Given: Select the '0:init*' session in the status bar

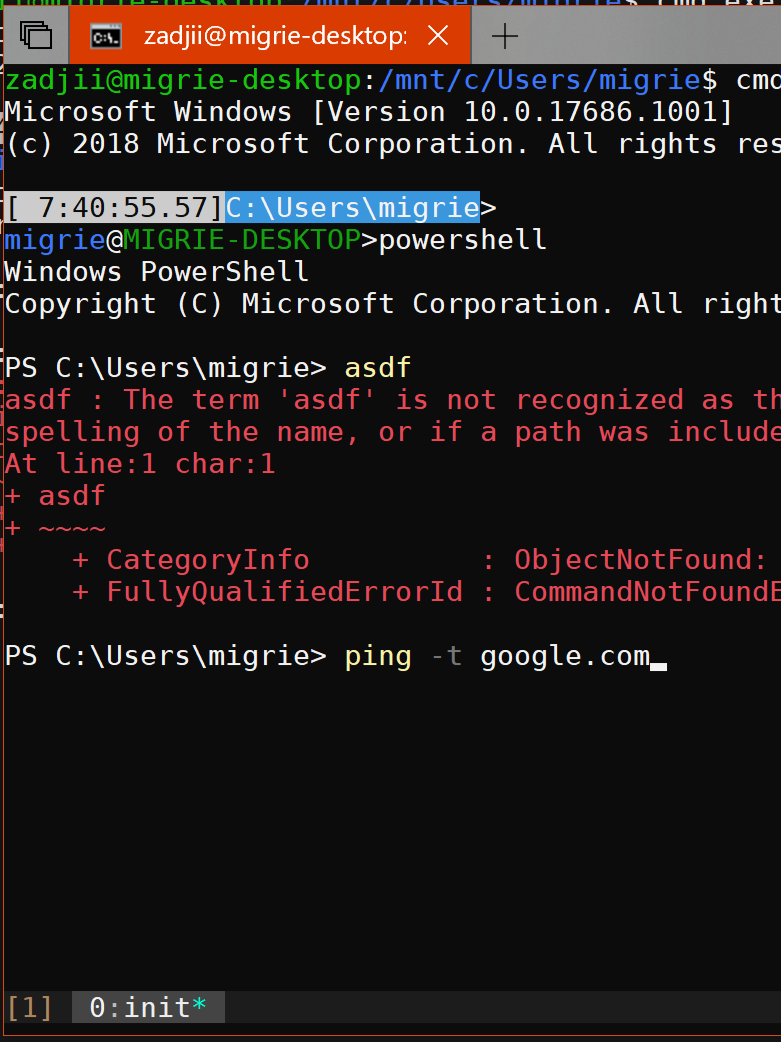Looking at the screenshot, I should click(x=147, y=1007).
